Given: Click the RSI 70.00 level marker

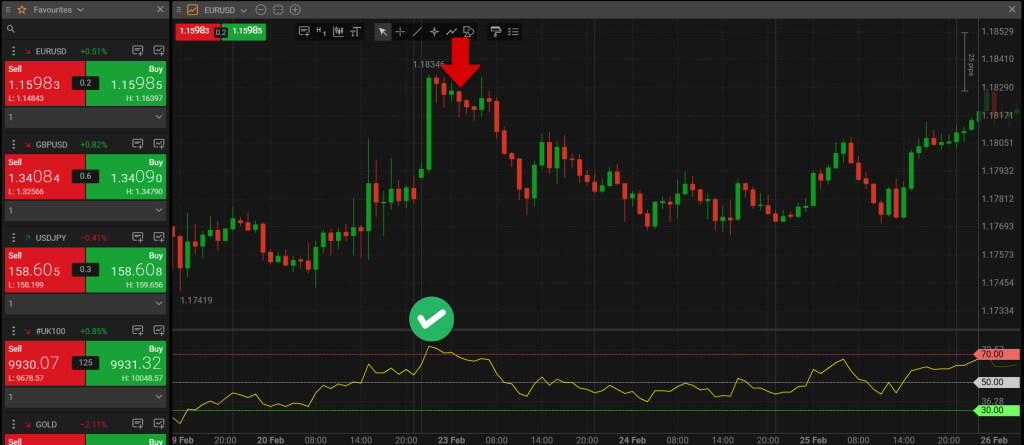Looking at the screenshot, I should (x=993, y=354).
